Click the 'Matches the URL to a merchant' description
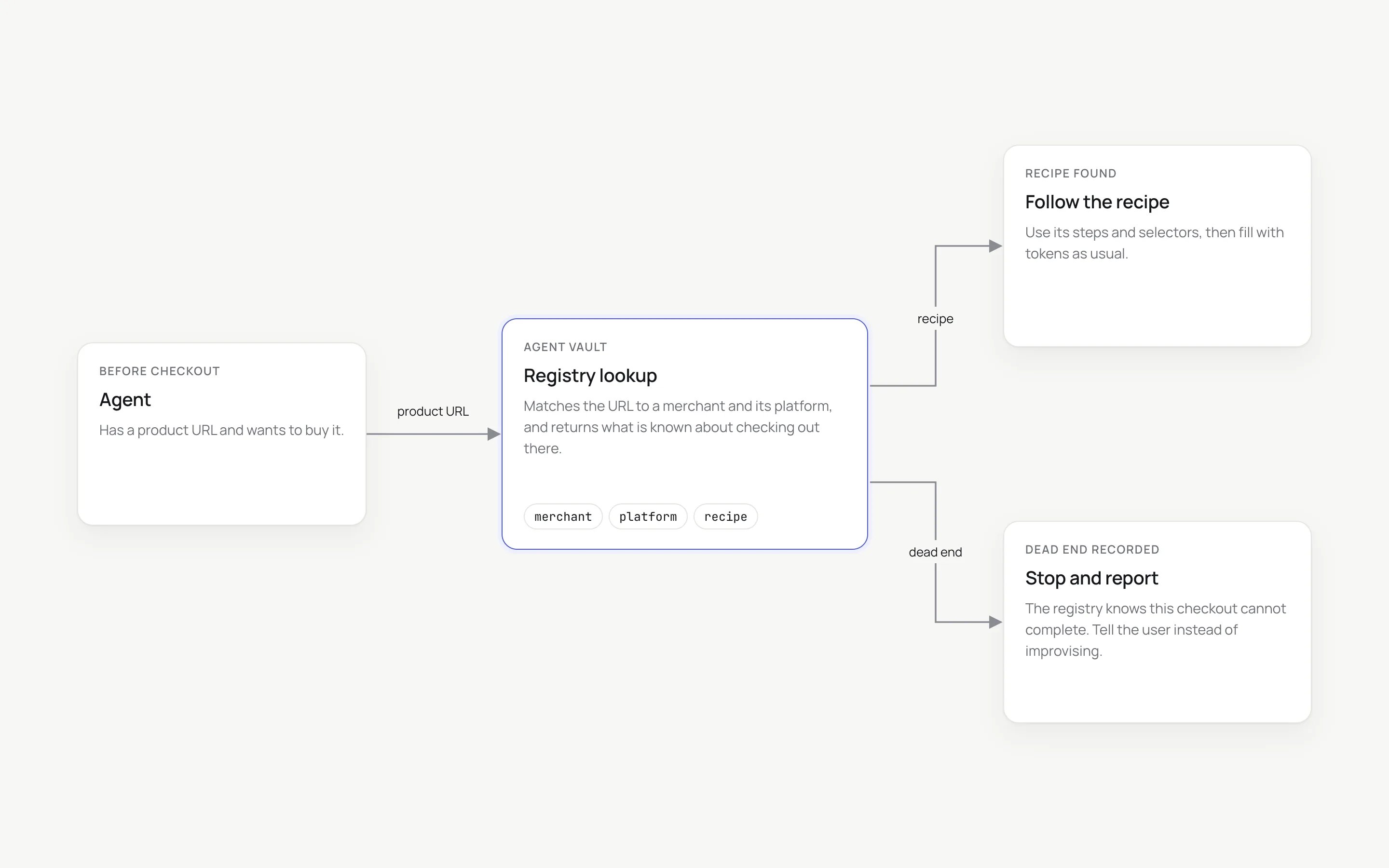 [677, 427]
